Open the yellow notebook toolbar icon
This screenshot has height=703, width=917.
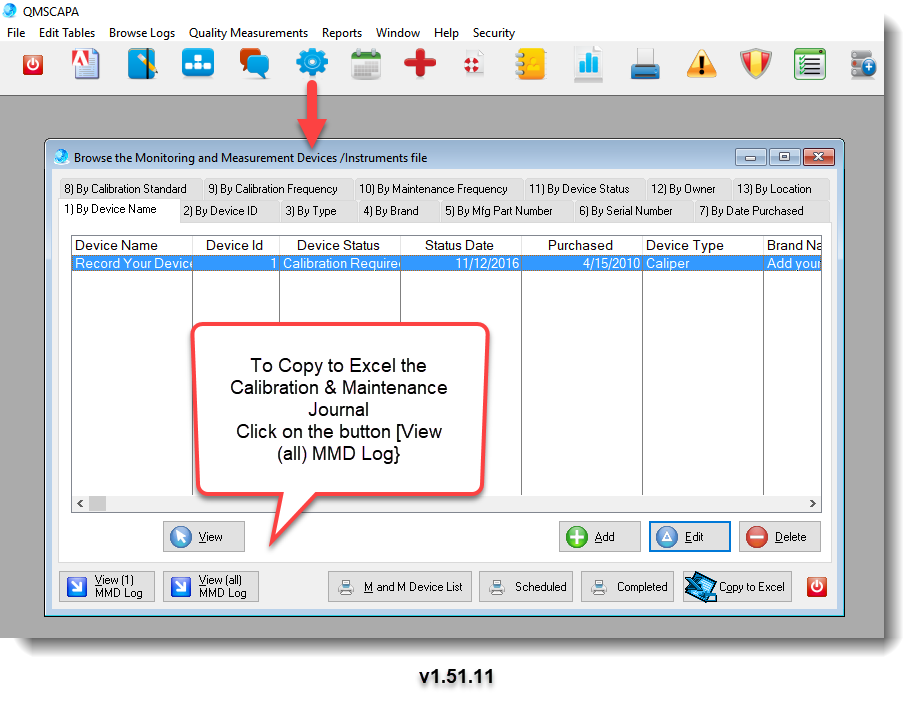(x=529, y=62)
